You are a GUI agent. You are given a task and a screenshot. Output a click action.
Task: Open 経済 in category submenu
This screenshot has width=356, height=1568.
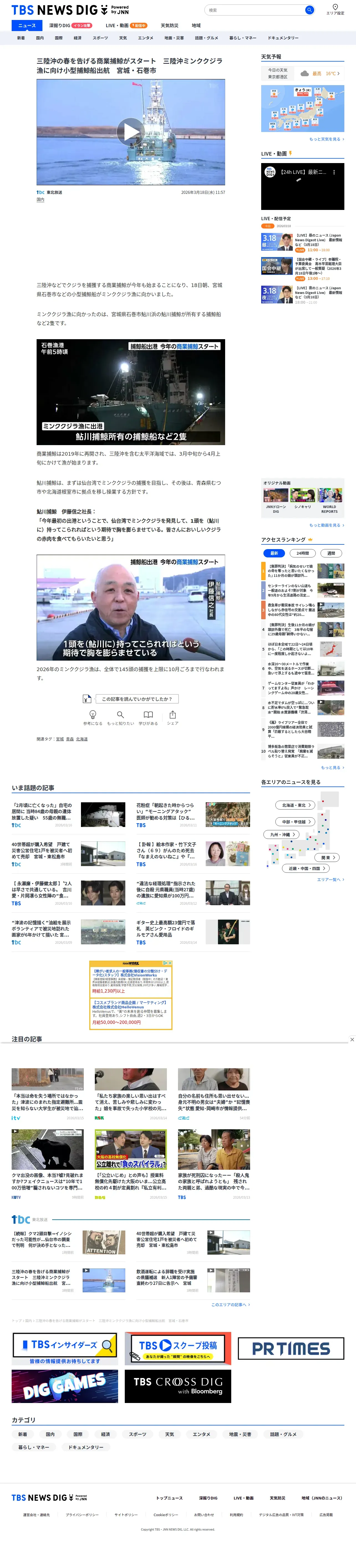click(x=78, y=38)
